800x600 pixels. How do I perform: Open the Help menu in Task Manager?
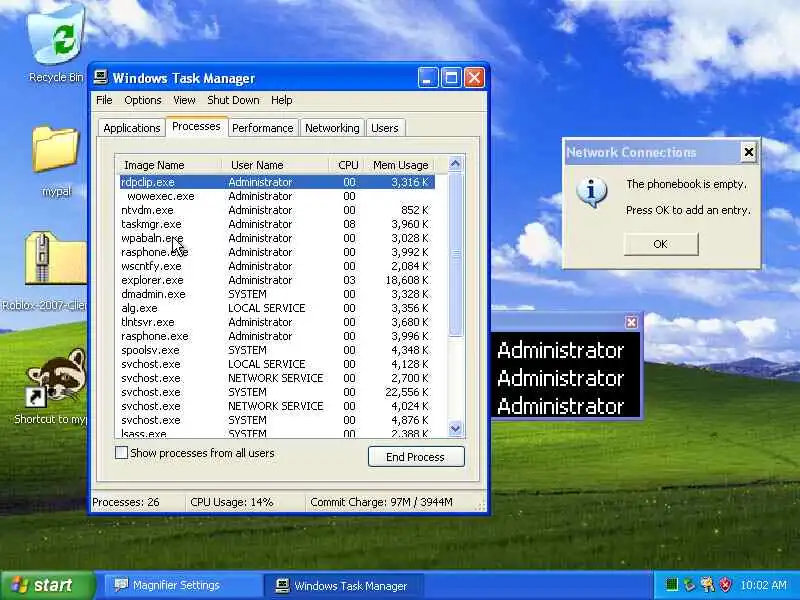tap(282, 100)
